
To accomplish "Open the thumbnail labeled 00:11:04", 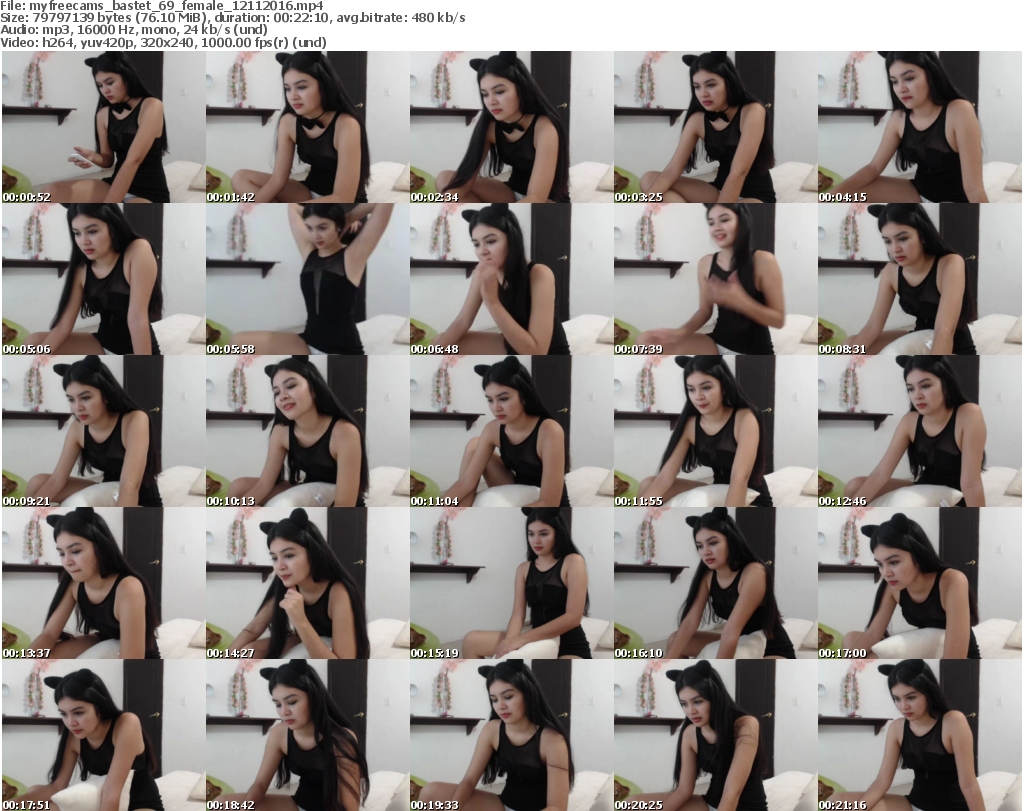I will click(x=511, y=431).
